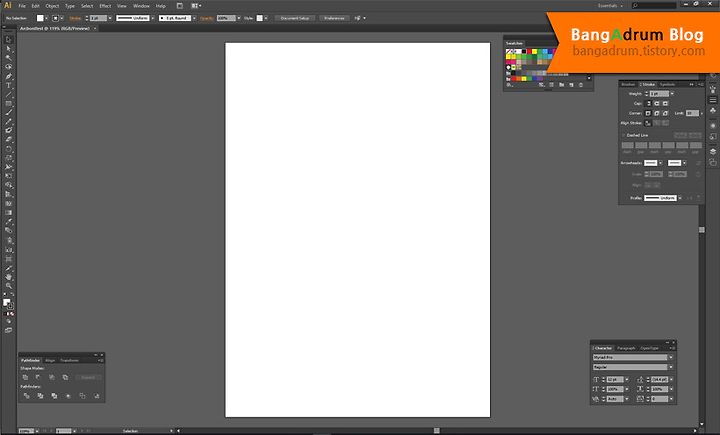Open the Layers panel from the dock
The image size is (720, 435).
(713, 151)
